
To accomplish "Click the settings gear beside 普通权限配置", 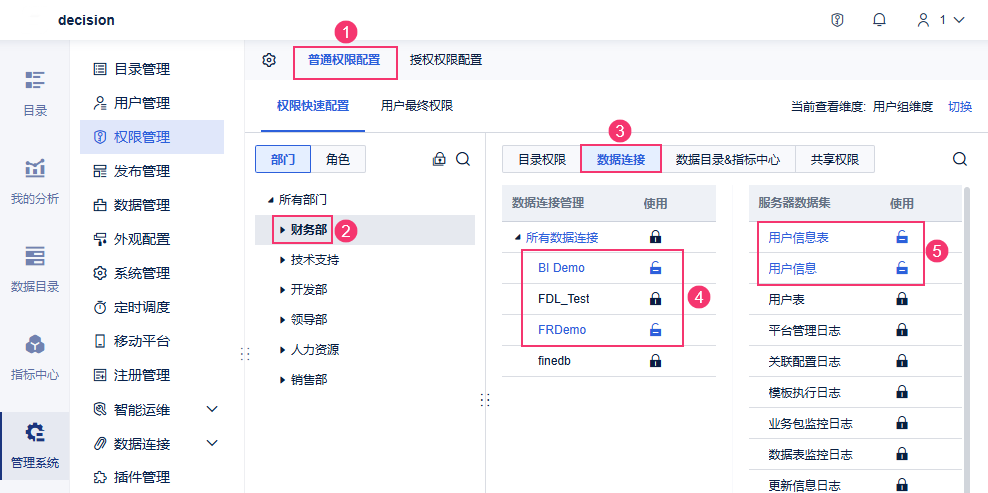I will [x=269, y=60].
